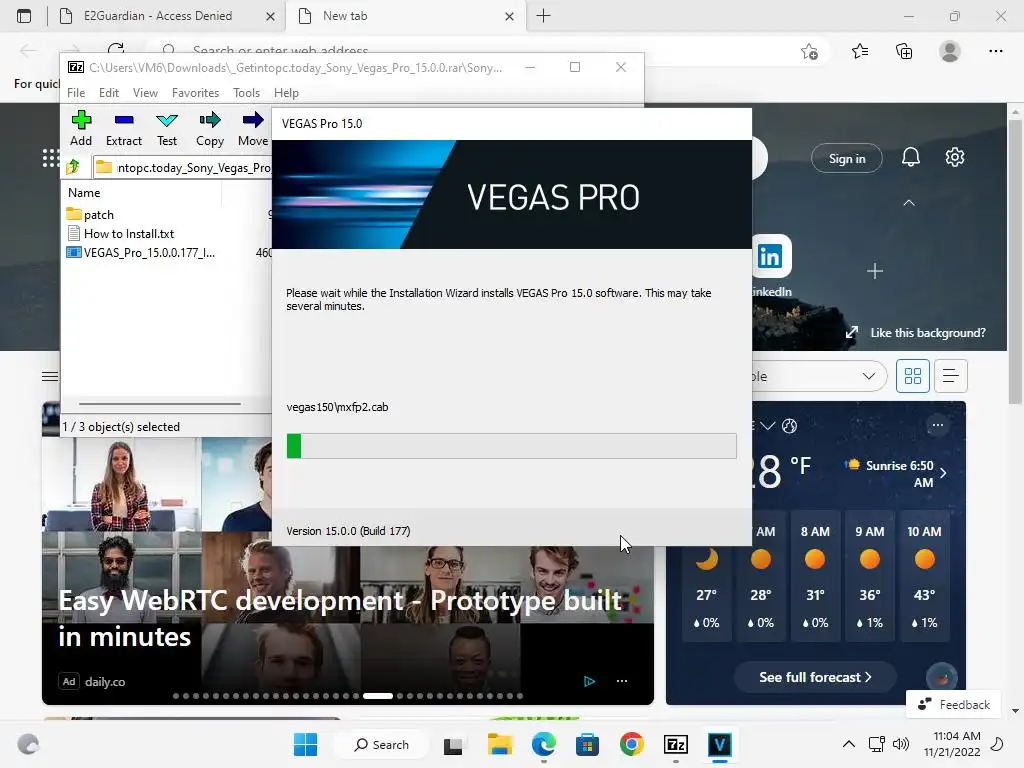Click the Windows Start button
The image size is (1024, 768).
point(305,744)
